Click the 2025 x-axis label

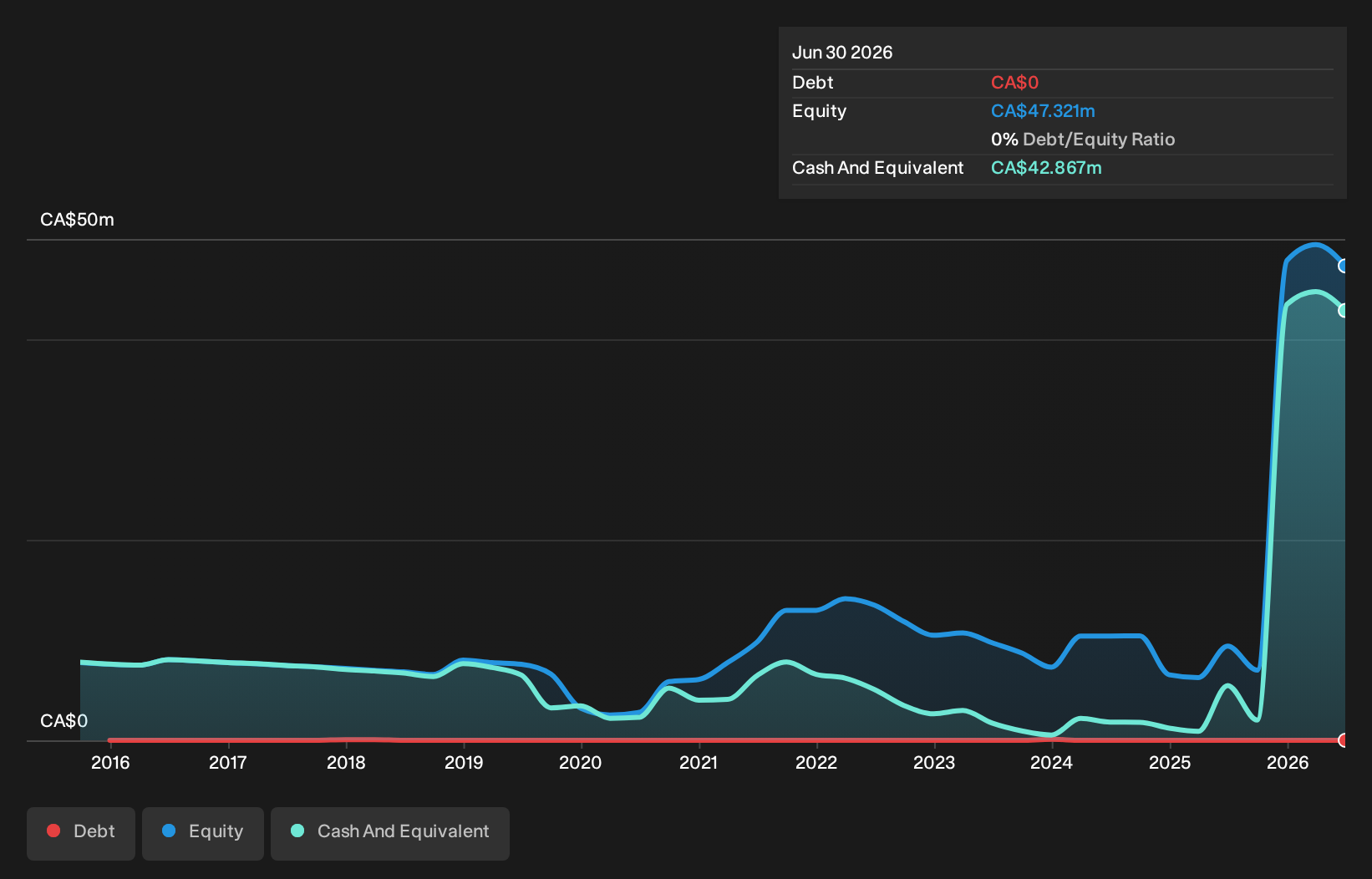pyautogui.click(x=1170, y=762)
